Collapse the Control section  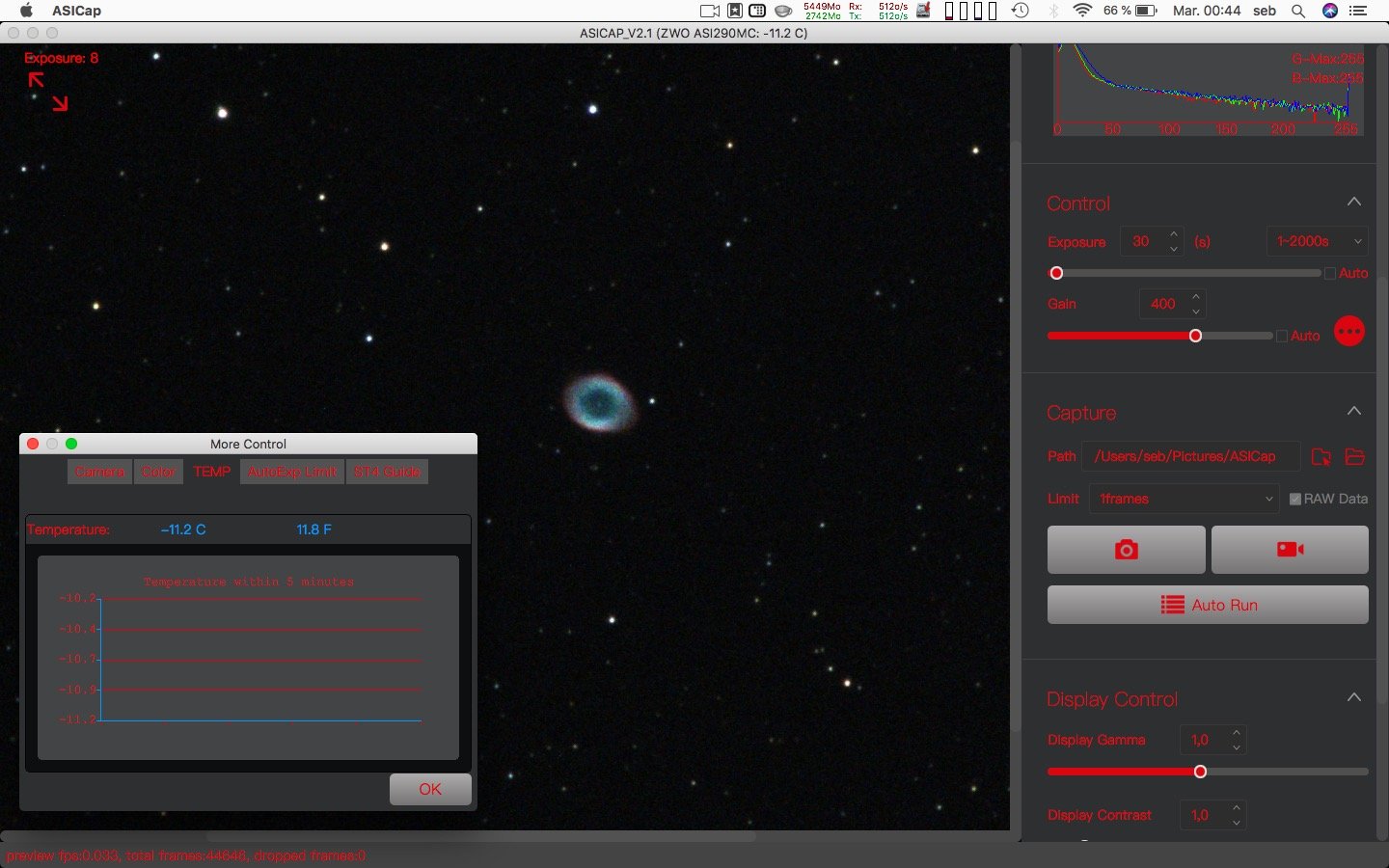click(1354, 203)
